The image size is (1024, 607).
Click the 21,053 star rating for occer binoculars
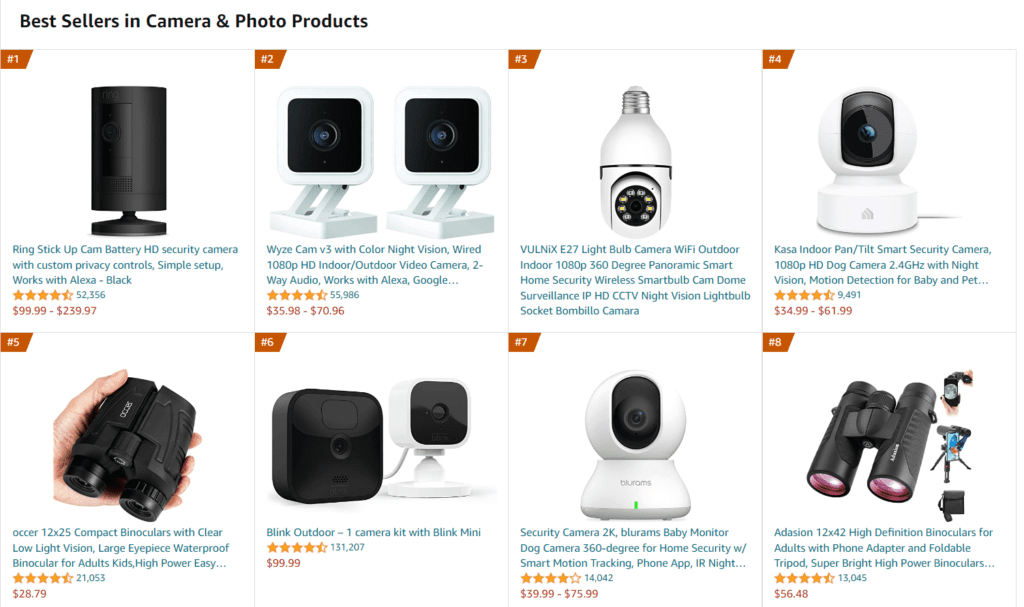(x=42, y=578)
